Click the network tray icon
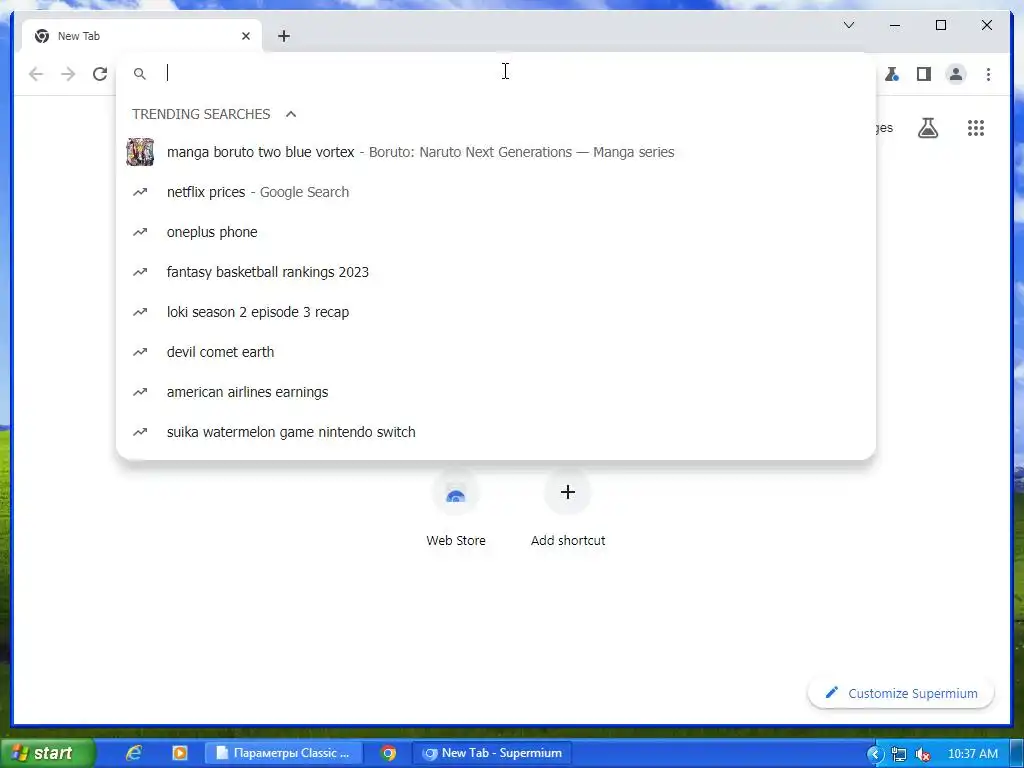This screenshot has width=1024, height=768. 899,754
